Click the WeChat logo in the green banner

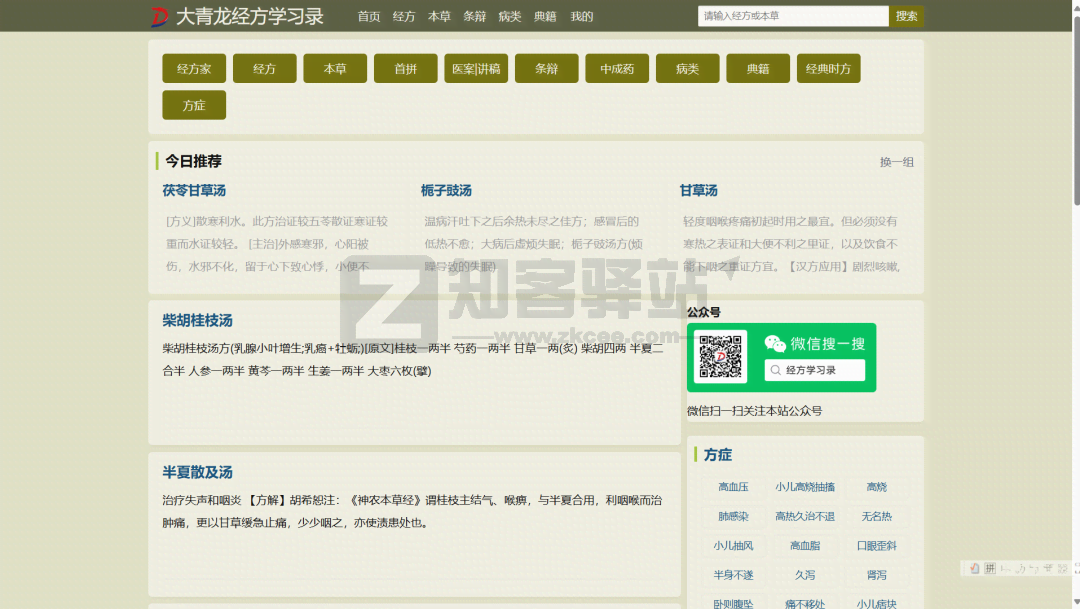point(775,344)
